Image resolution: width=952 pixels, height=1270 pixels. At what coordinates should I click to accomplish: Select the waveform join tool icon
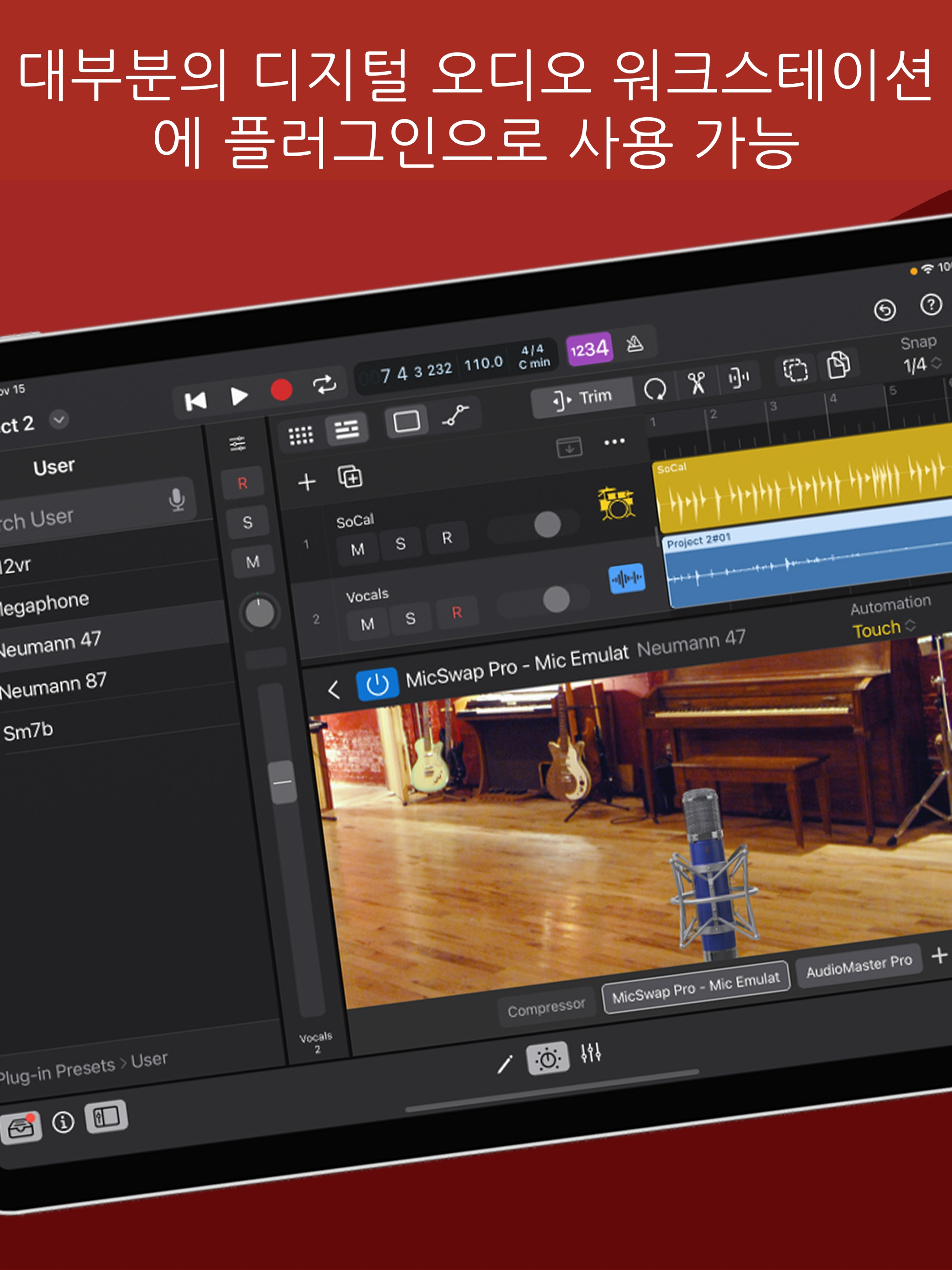pos(738,377)
